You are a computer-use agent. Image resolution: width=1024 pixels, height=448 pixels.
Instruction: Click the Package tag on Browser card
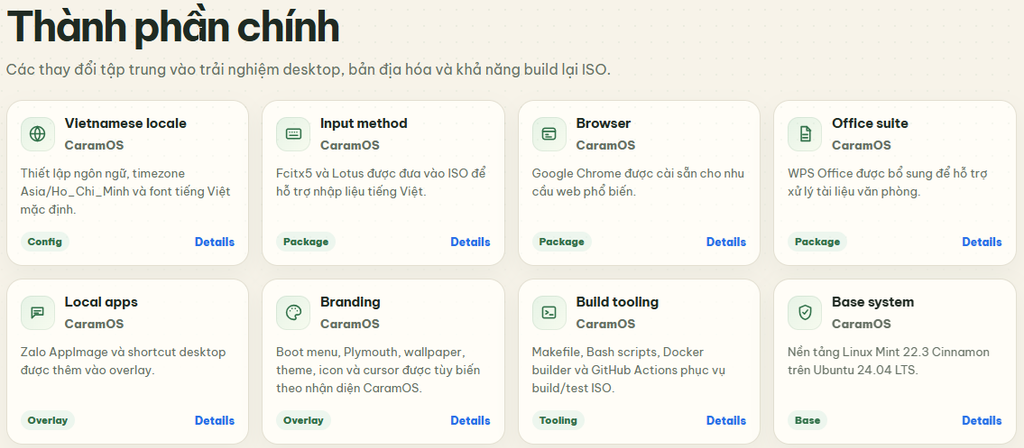(x=562, y=242)
